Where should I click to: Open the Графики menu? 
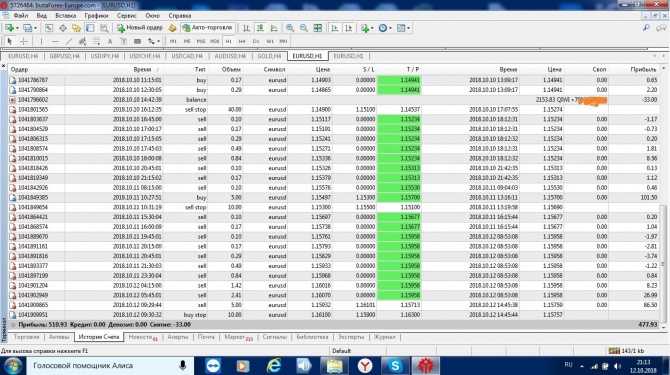(96, 15)
